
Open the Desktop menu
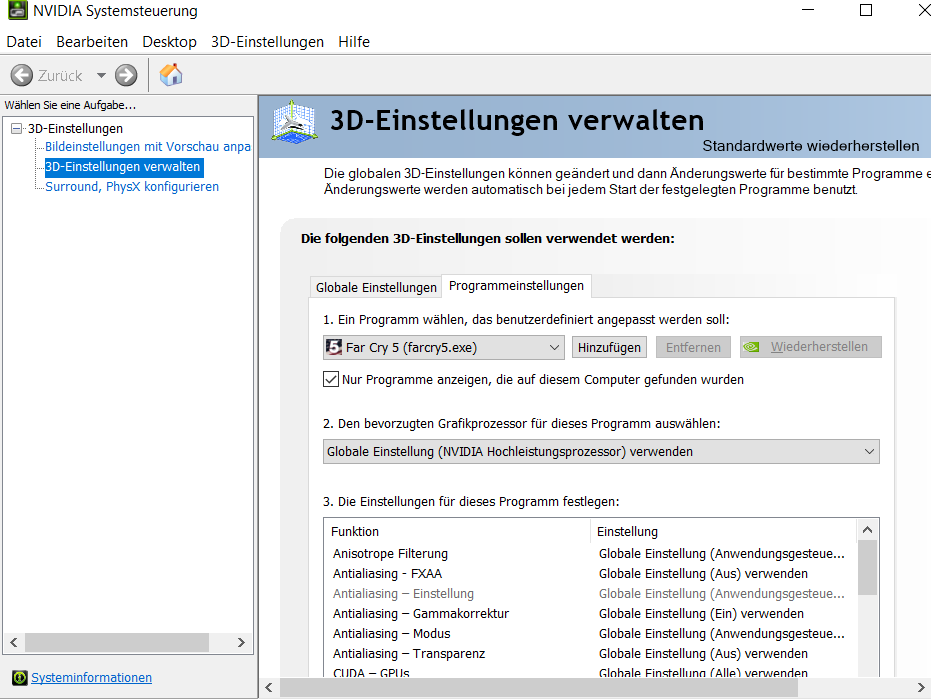[170, 42]
